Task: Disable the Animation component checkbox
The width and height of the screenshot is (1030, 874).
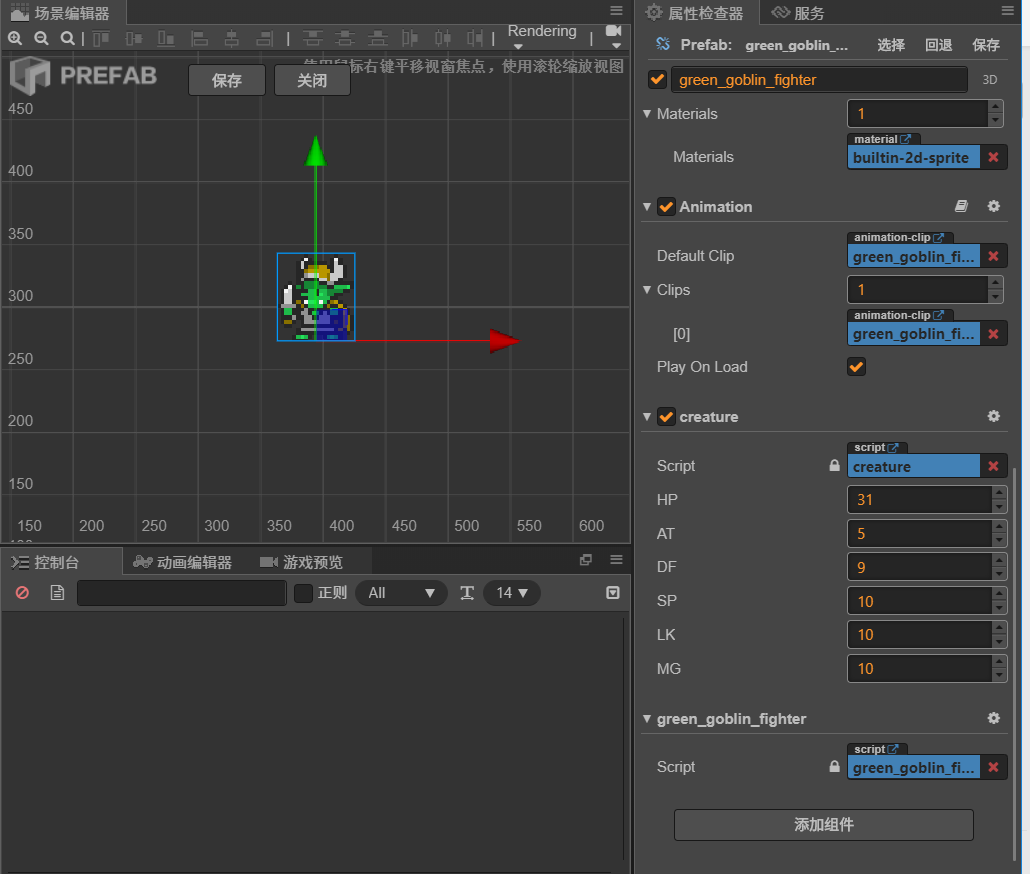Action: click(666, 207)
